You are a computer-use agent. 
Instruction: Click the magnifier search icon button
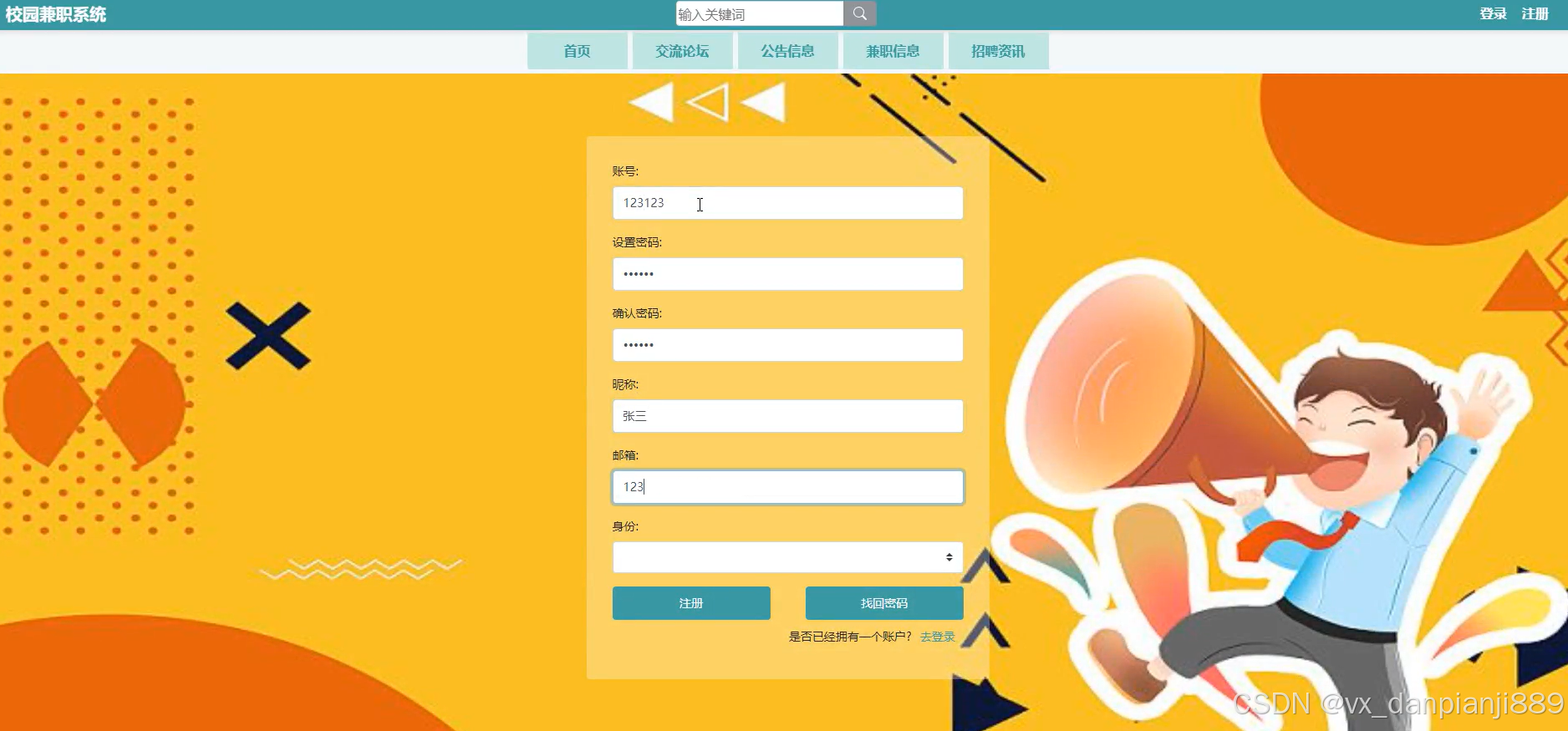860,13
